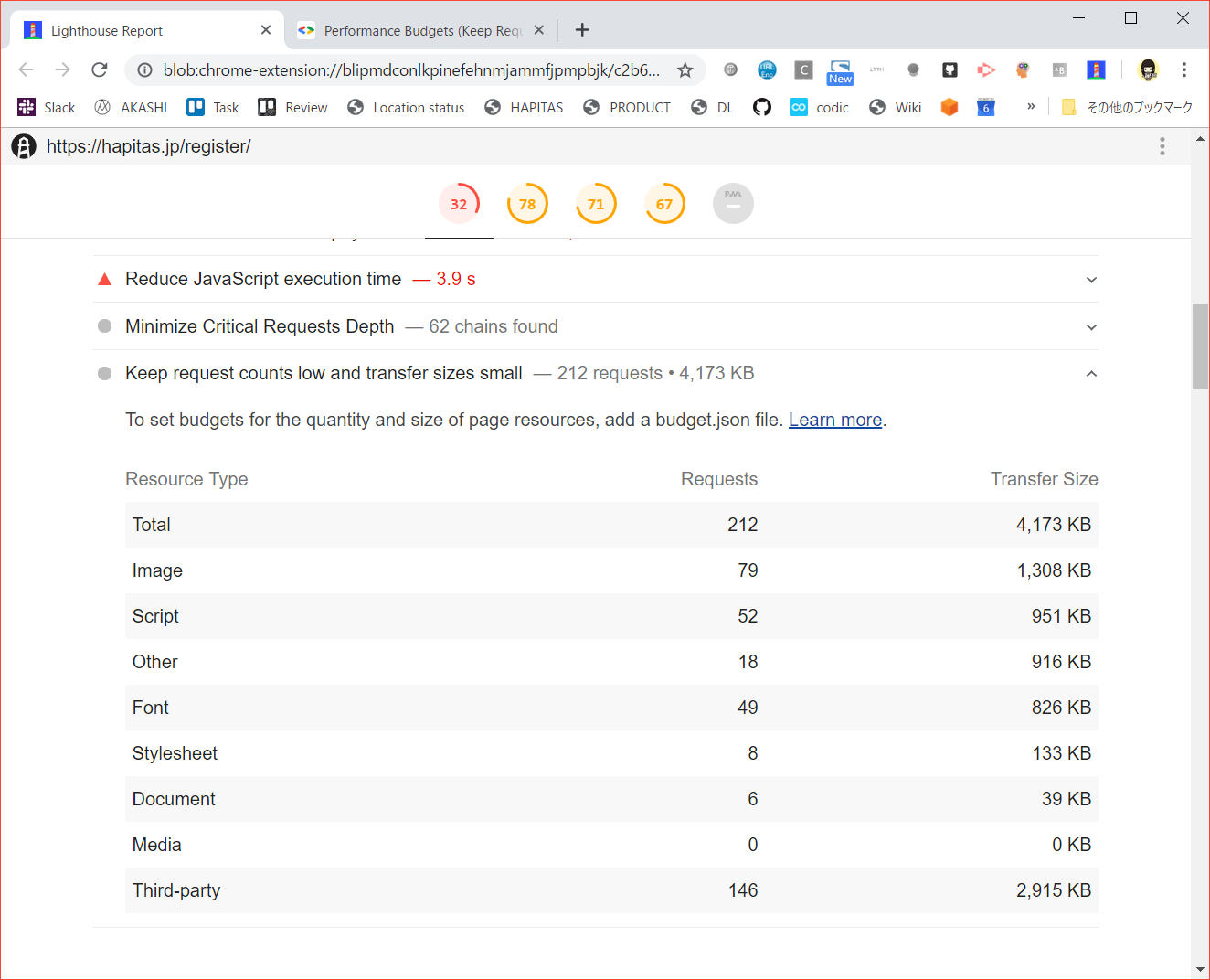Click the Font row label
The image size is (1210, 980).
[150, 708]
